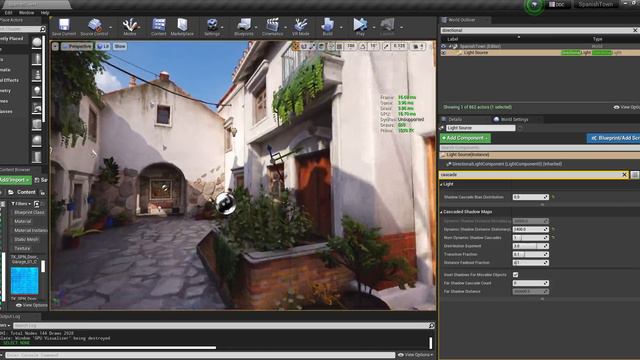Select the rotate gizmo tool in viewport

[x=304, y=46]
